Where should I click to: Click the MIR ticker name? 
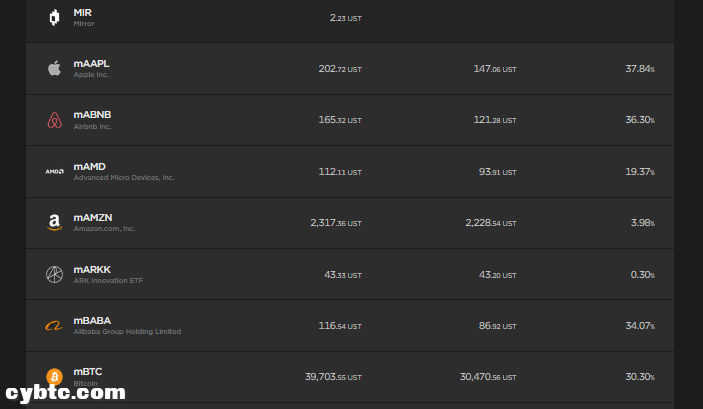(x=82, y=12)
